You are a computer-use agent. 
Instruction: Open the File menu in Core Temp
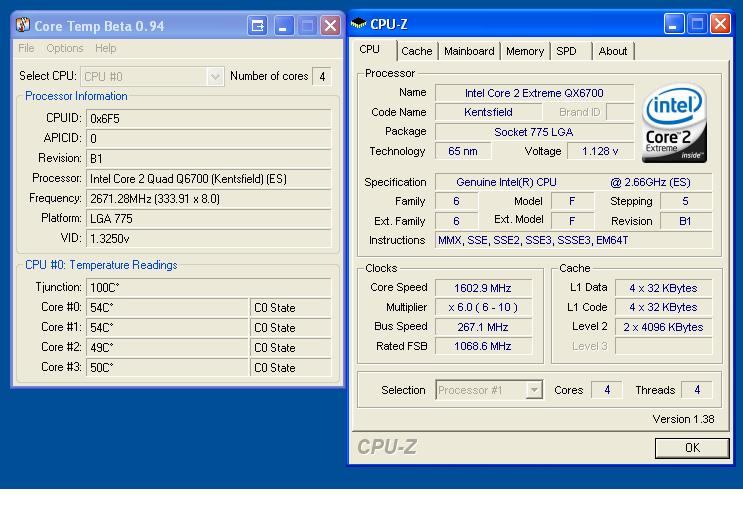[x=26, y=48]
